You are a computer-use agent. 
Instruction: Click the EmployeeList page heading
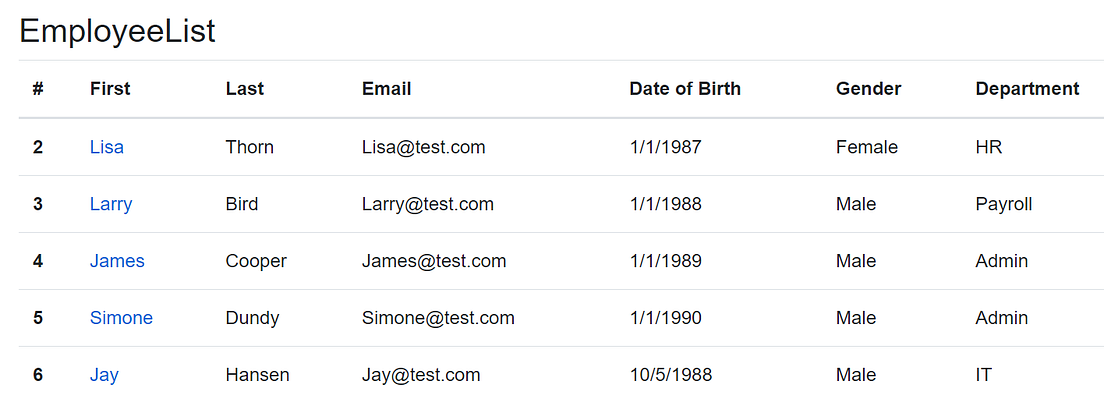pyautogui.click(x=118, y=31)
